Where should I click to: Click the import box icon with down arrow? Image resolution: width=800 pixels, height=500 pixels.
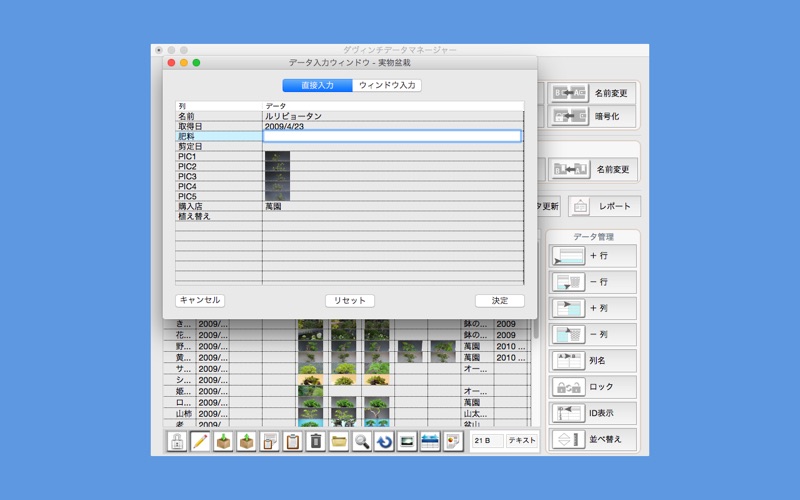click(x=223, y=441)
